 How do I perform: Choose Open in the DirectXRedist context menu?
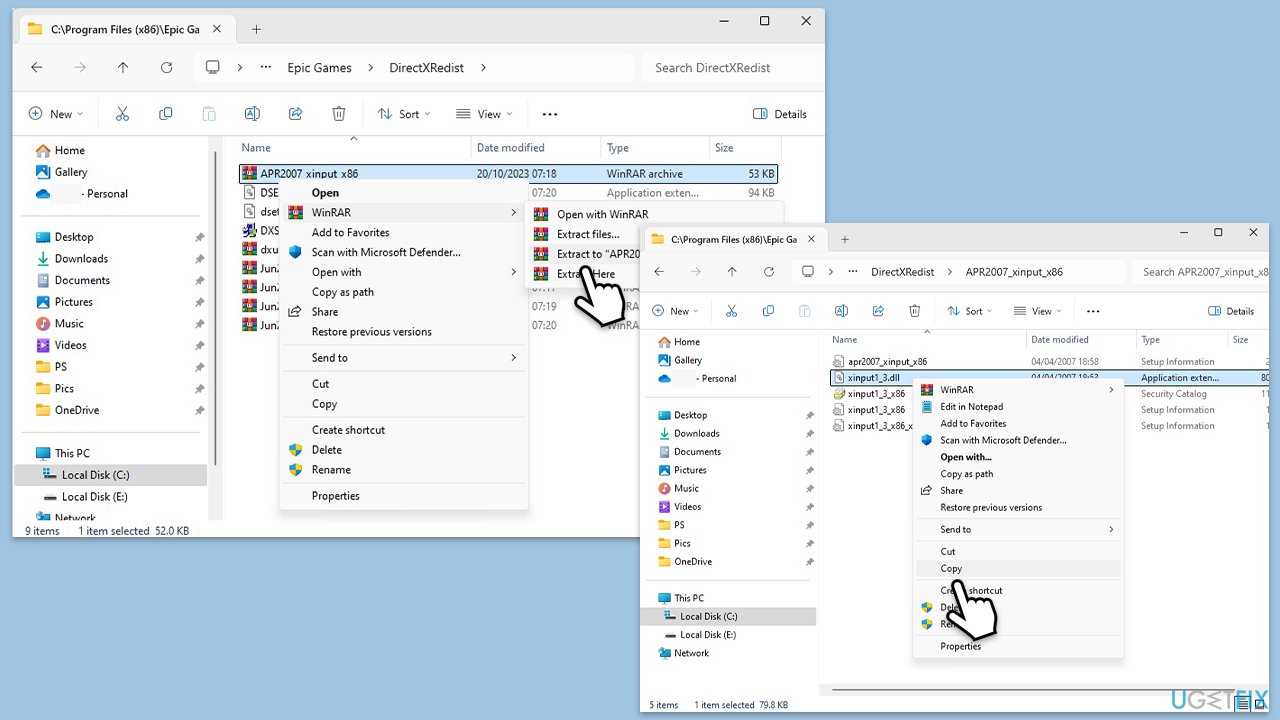point(325,193)
